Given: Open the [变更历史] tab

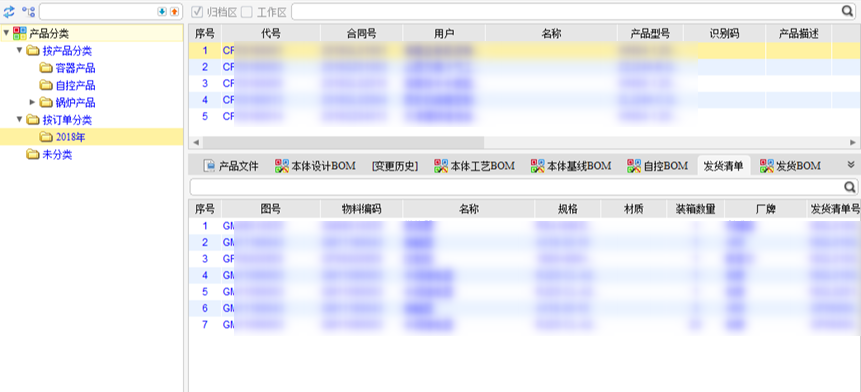Looking at the screenshot, I should 395,166.
